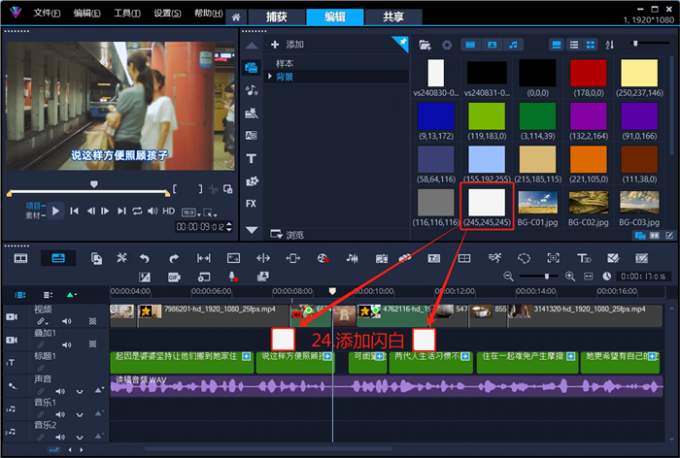The width and height of the screenshot is (680, 458).
Task: Toggle HD preview mode
Action: click(168, 211)
